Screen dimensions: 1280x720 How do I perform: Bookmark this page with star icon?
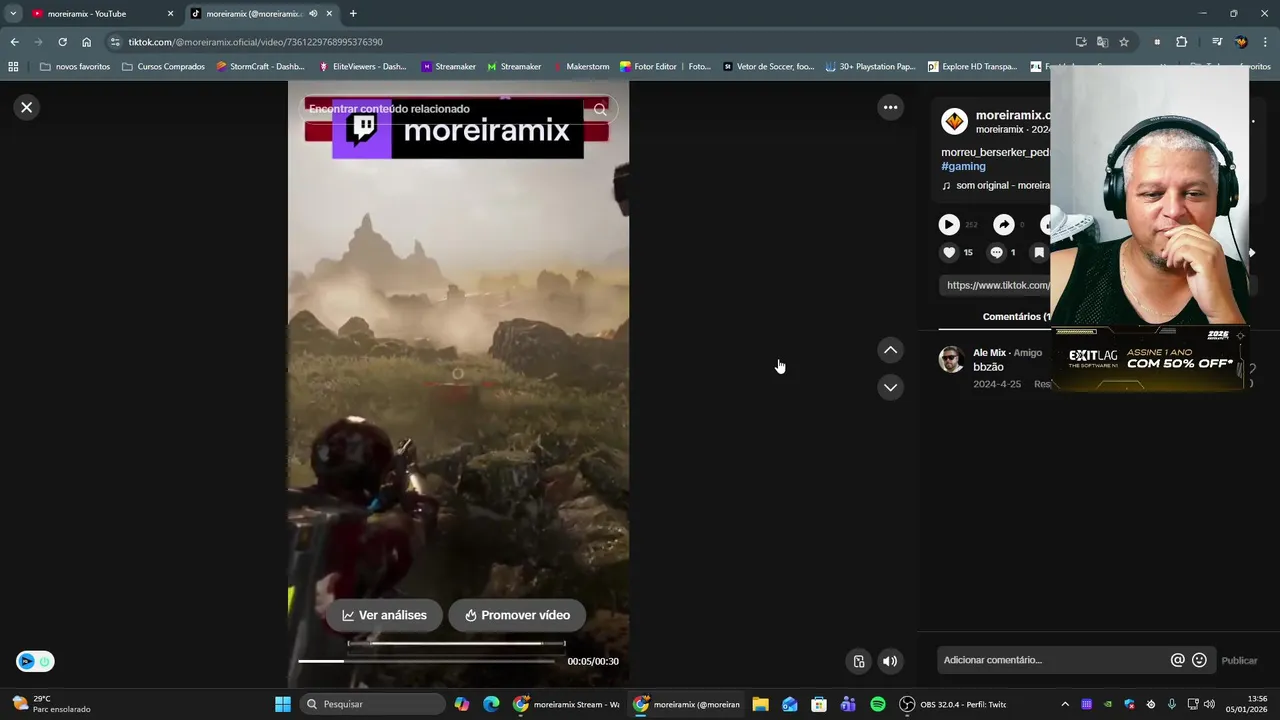[x=1124, y=42]
